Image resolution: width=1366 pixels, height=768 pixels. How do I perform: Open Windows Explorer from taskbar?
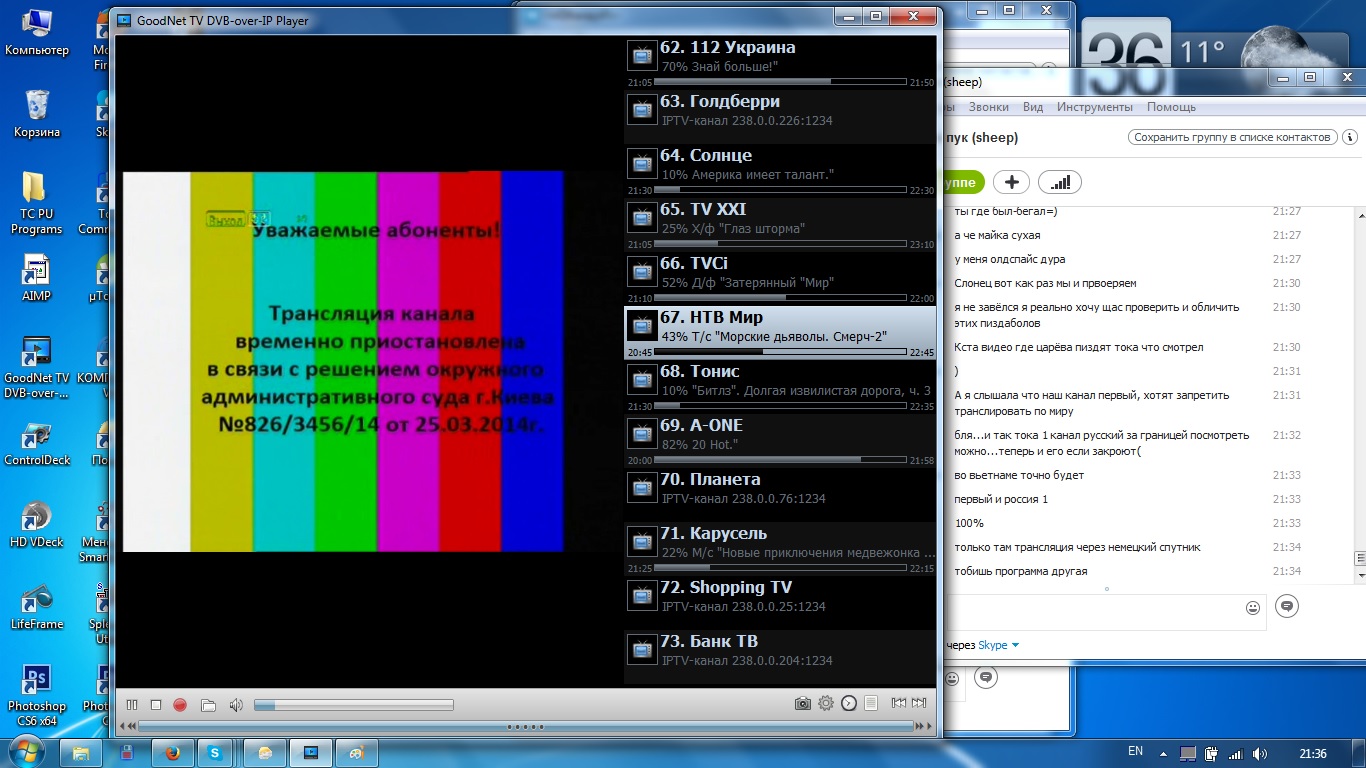coord(81,752)
